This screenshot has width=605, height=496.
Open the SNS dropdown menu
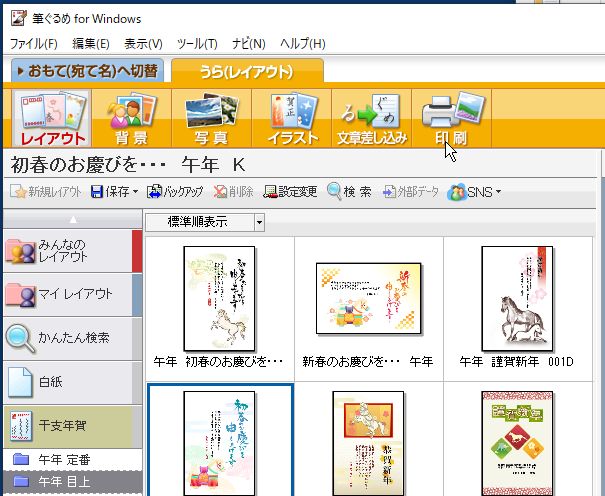click(x=474, y=192)
